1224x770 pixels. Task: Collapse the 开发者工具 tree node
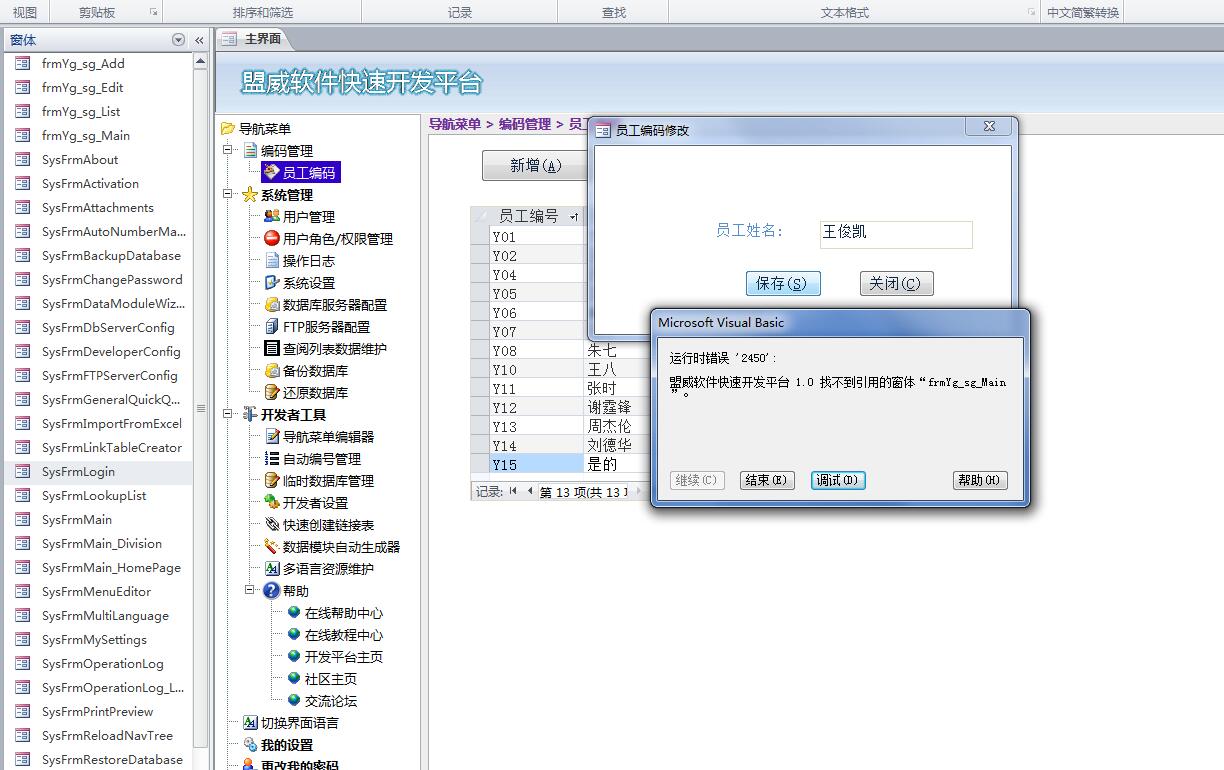point(228,414)
